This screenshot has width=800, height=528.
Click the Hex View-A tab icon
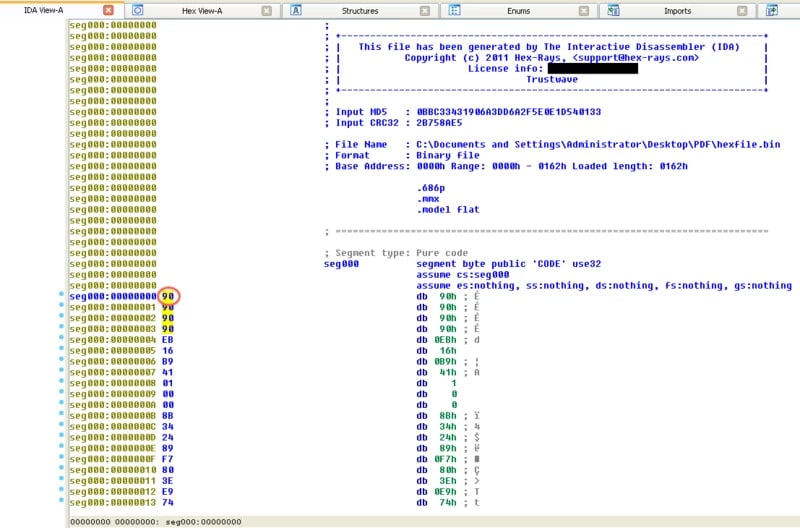tap(137, 10)
